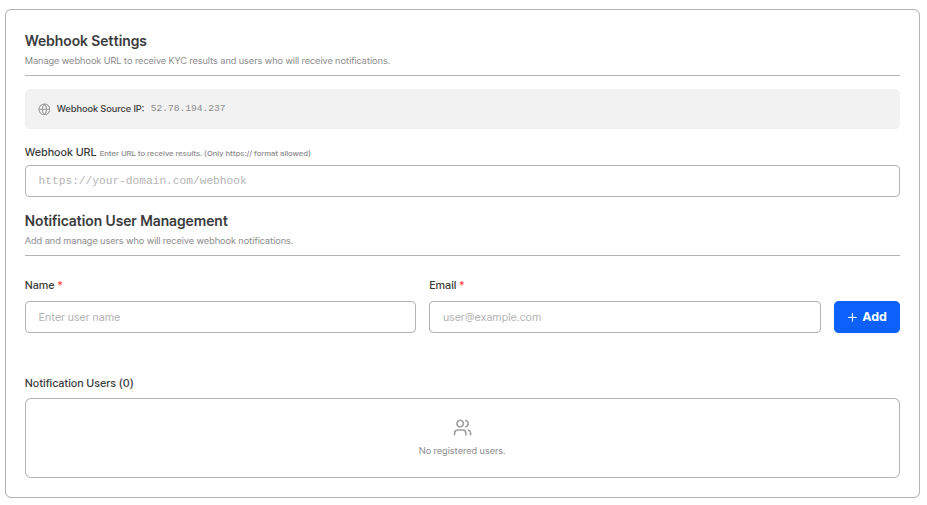The image size is (927, 505).
Task: Click the Name field label
Action: pyautogui.click(x=40, y=285)
